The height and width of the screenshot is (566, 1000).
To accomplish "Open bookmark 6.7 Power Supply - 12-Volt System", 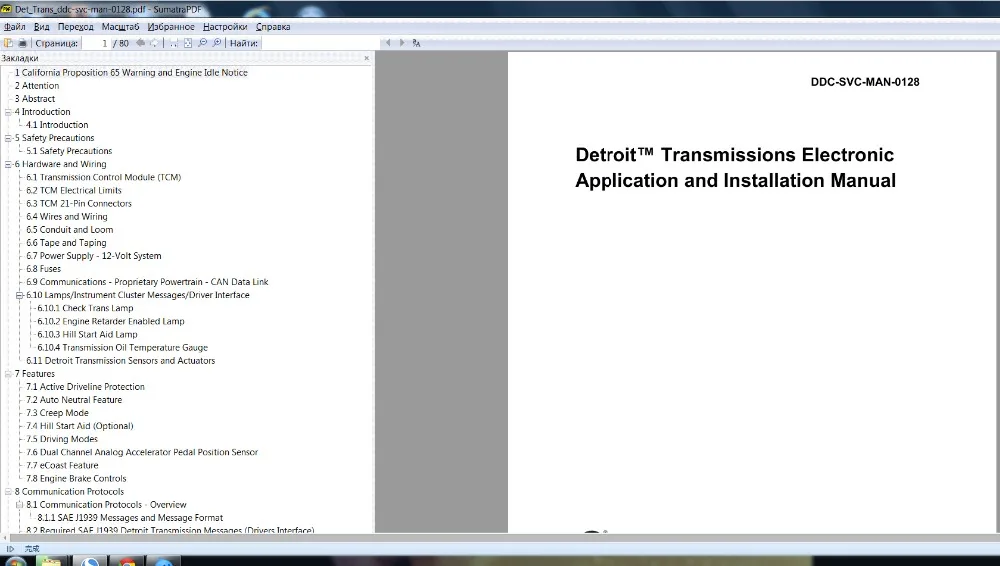I will (x=93, y=256).
